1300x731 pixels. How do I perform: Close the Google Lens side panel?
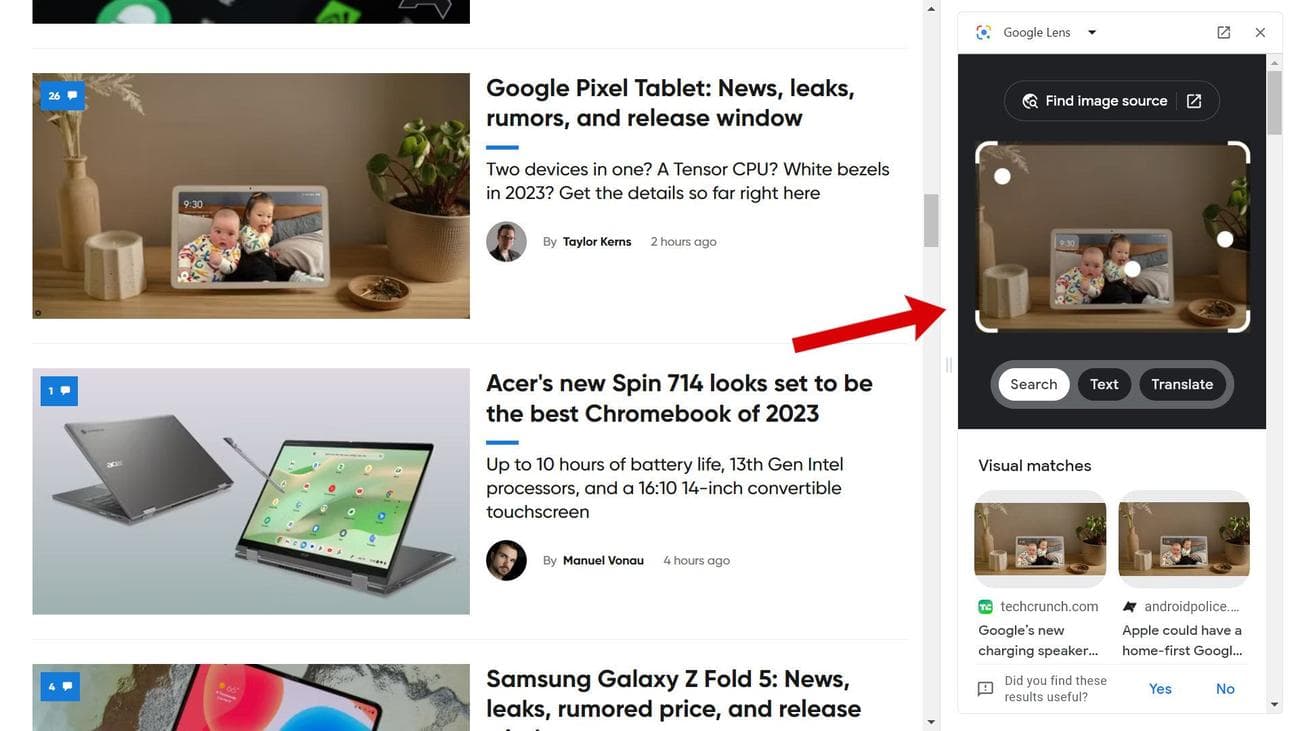click(1260, 32)
